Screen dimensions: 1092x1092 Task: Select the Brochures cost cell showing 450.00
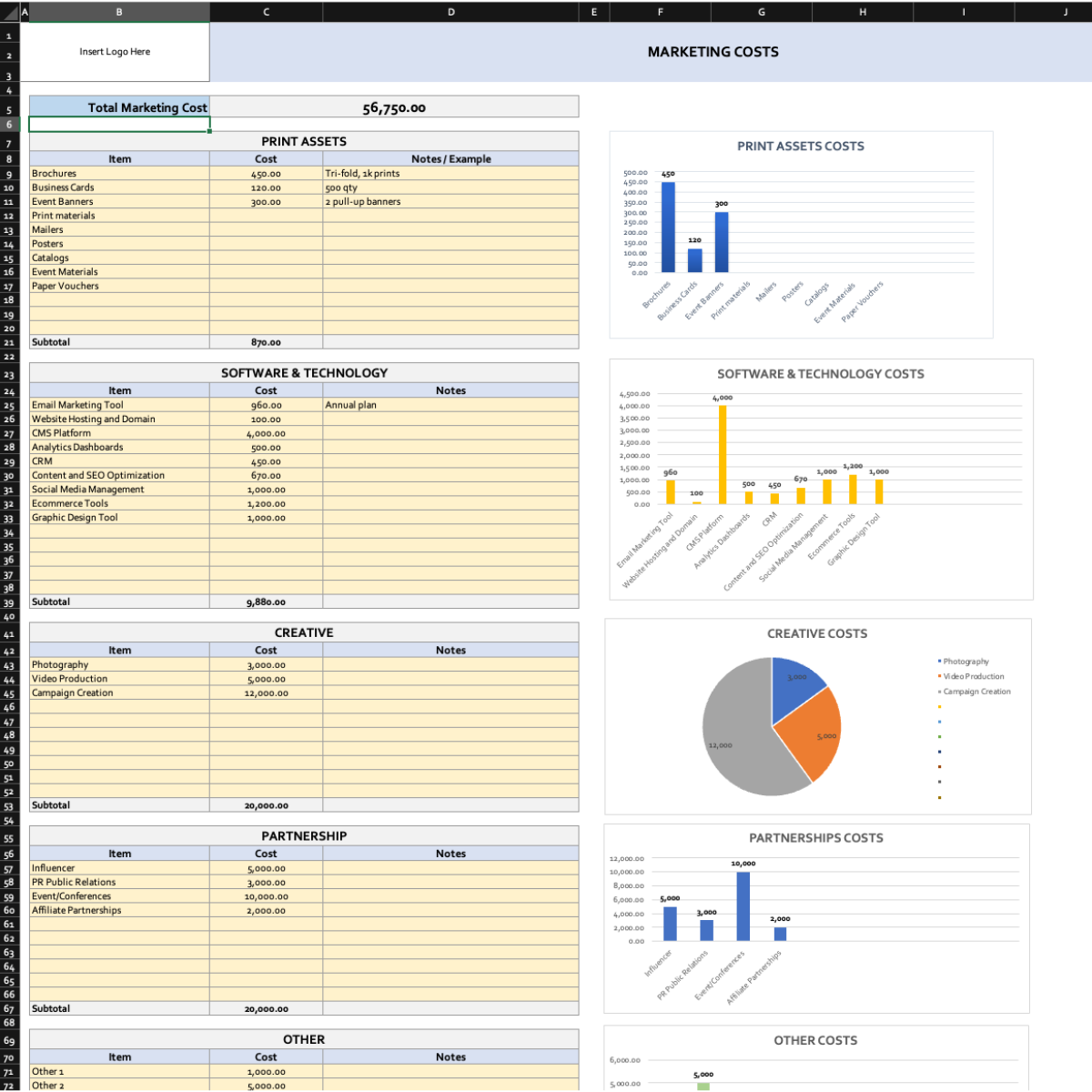pyautogui.click(x=266, y=173)
